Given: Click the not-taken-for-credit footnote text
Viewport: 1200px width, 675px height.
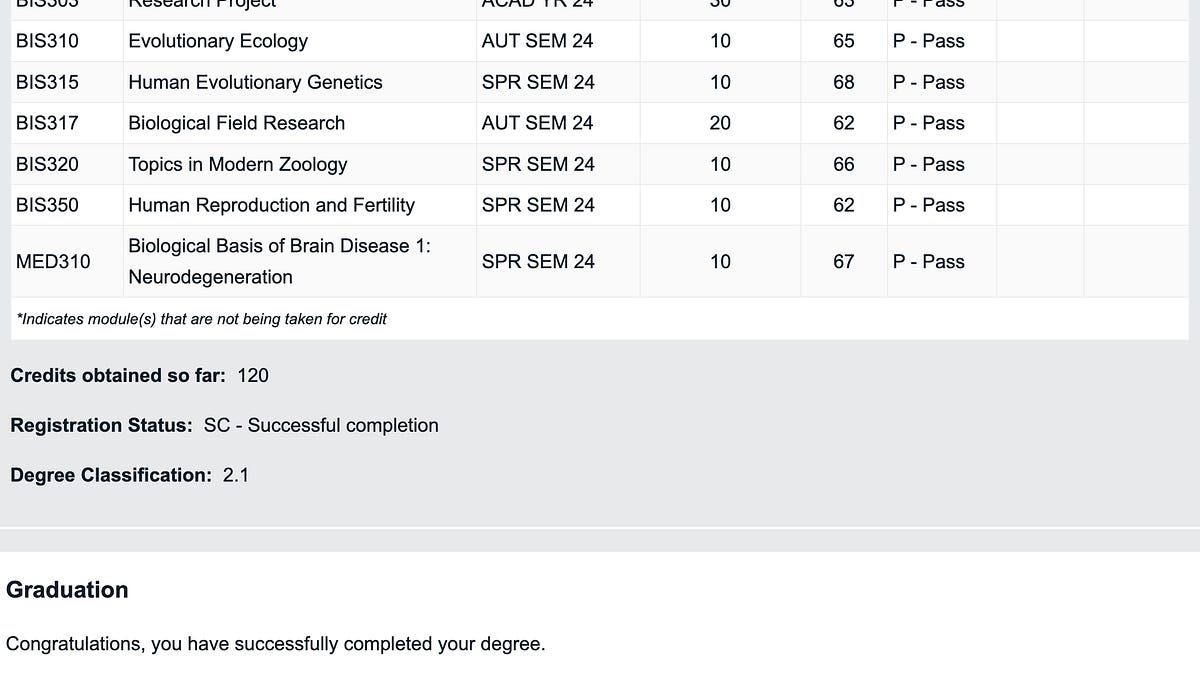Looking at the screenshot, I should click(202, 319).
